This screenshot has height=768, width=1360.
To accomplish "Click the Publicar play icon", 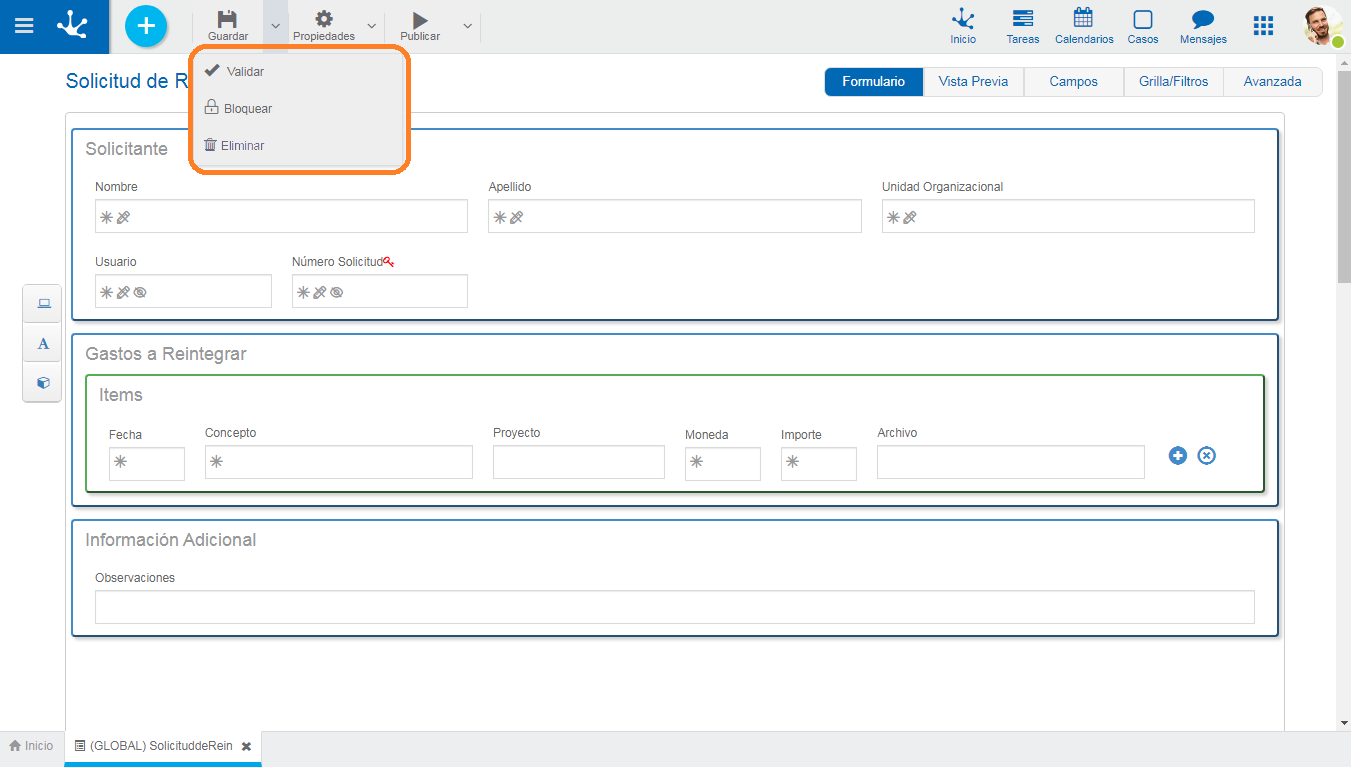I will 420,20.
